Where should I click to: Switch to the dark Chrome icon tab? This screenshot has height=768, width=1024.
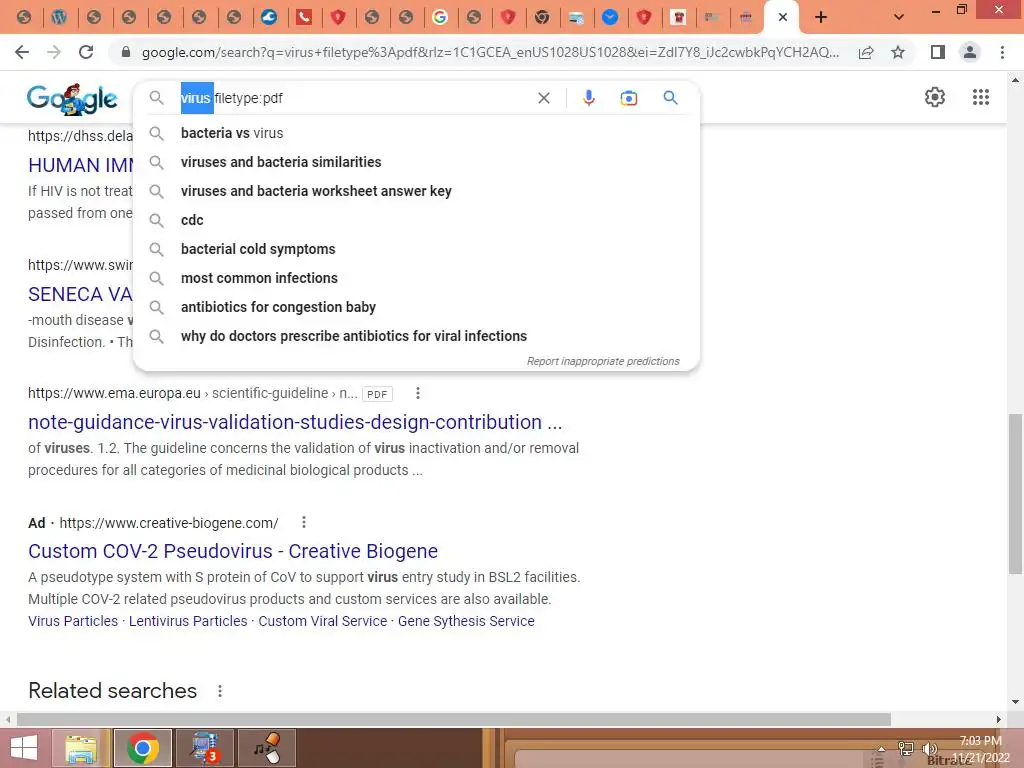point(542,17)
